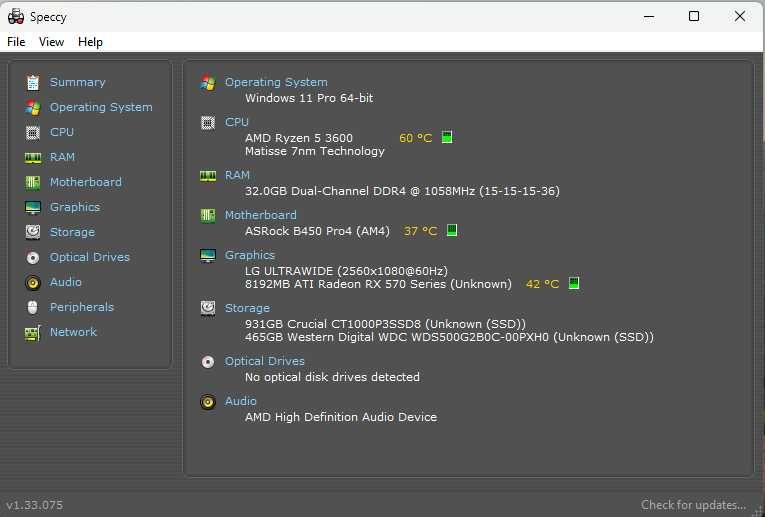Go to Network in the sidebar

[73, 332]
